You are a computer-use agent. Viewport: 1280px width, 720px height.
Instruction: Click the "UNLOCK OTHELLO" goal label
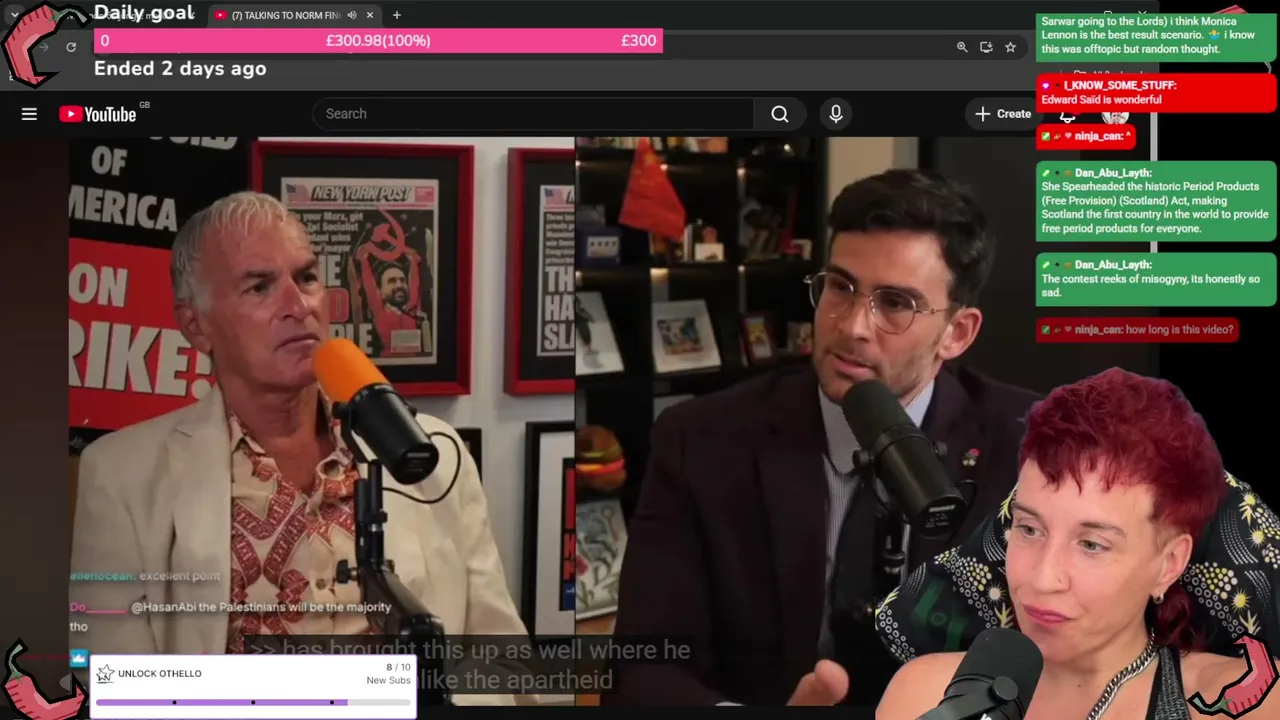coord(160,674)
